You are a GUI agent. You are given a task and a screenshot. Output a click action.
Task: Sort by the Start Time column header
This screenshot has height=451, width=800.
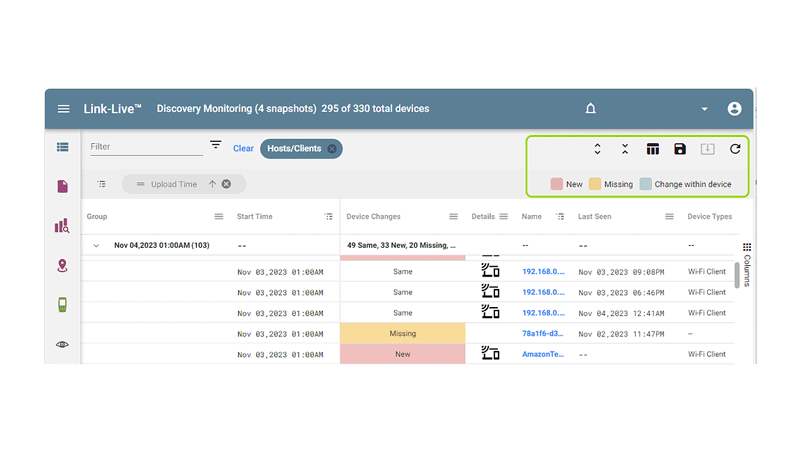click(x=255, y=216)
